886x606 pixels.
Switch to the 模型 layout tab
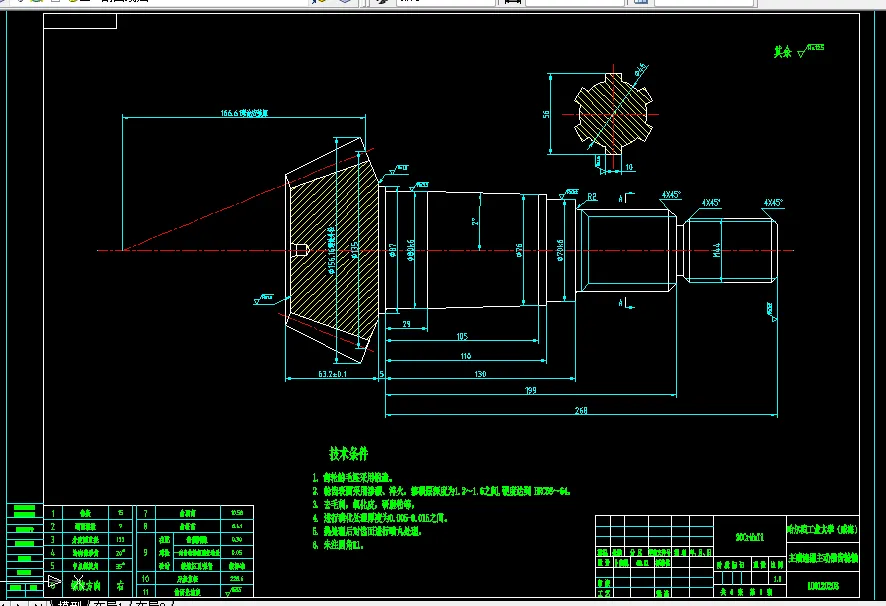point(70,603)
